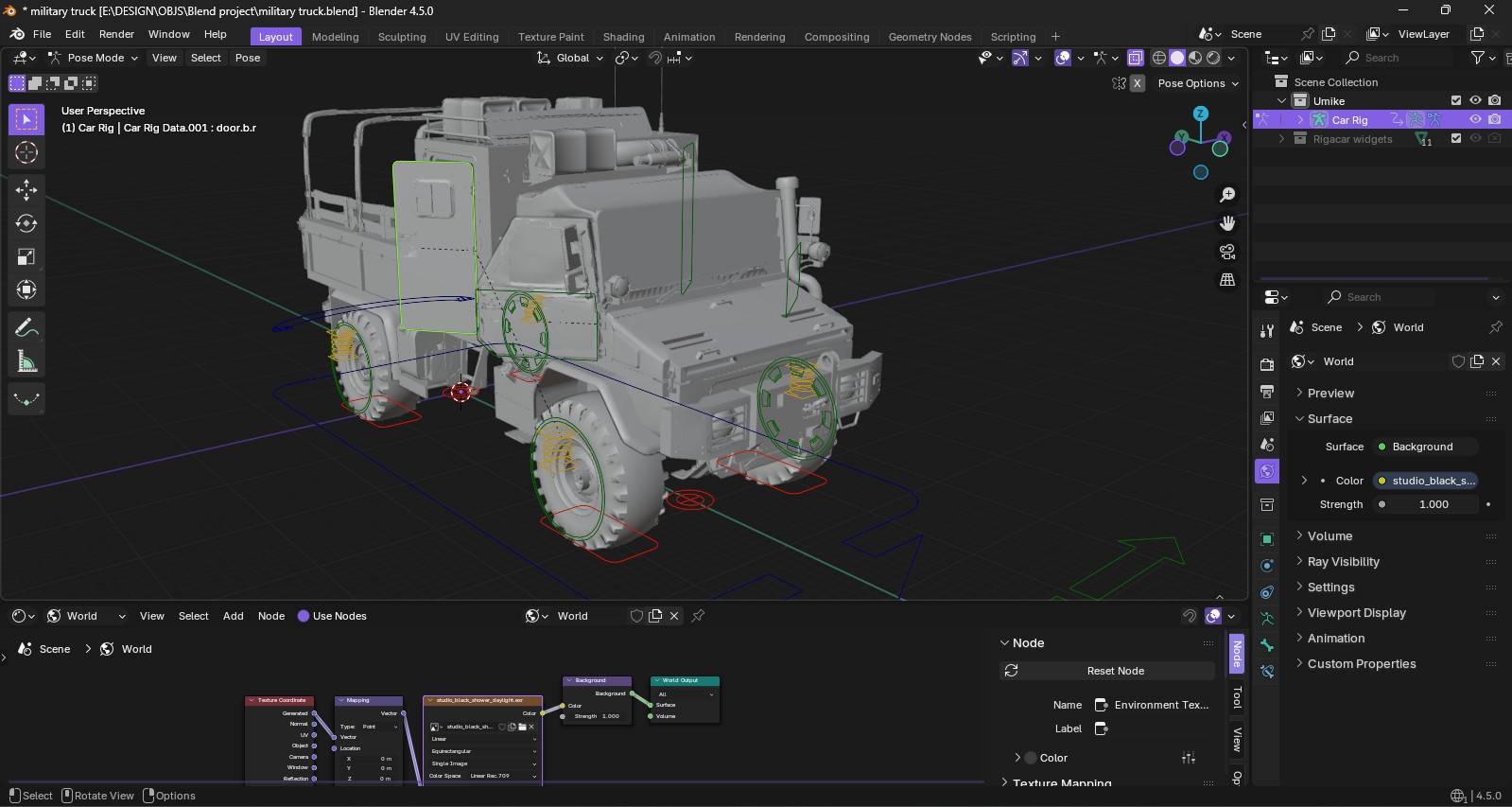The image size is (1512, 807).
Task: Click the zoom magnifier viewport gizmo
Action: pos(1227,195)
